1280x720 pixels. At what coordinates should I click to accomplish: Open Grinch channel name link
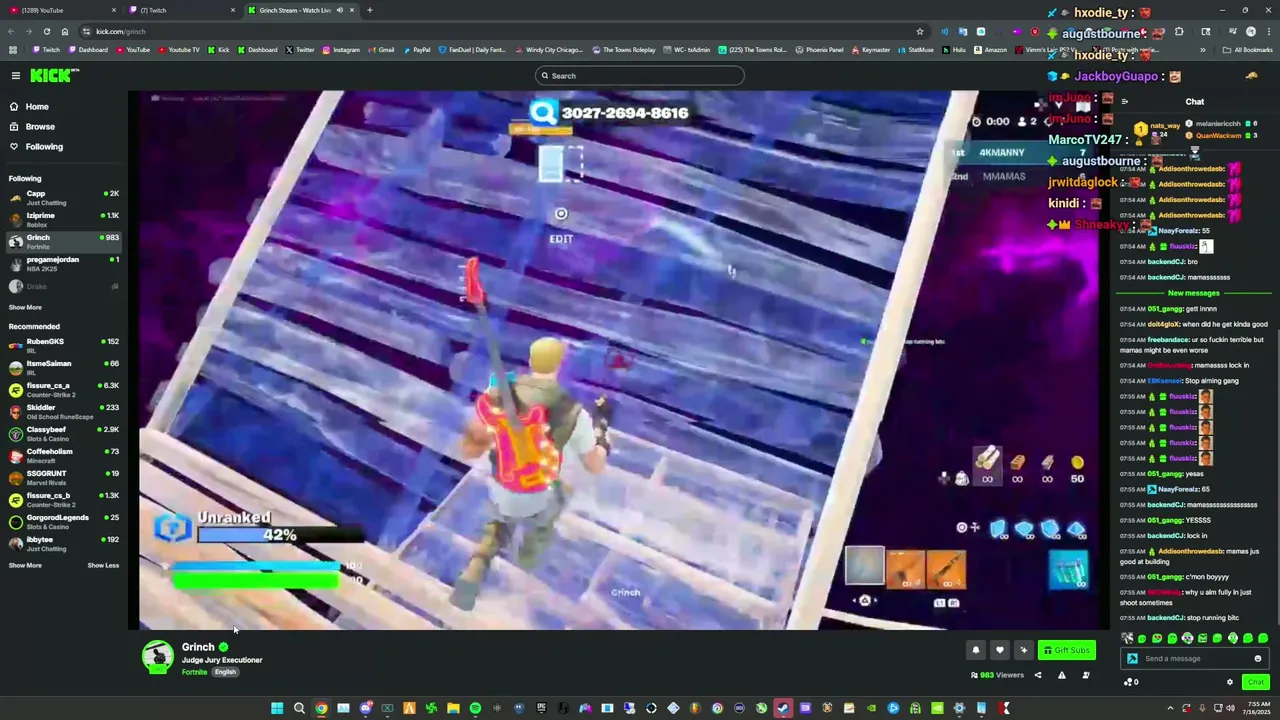click(198, 647)
